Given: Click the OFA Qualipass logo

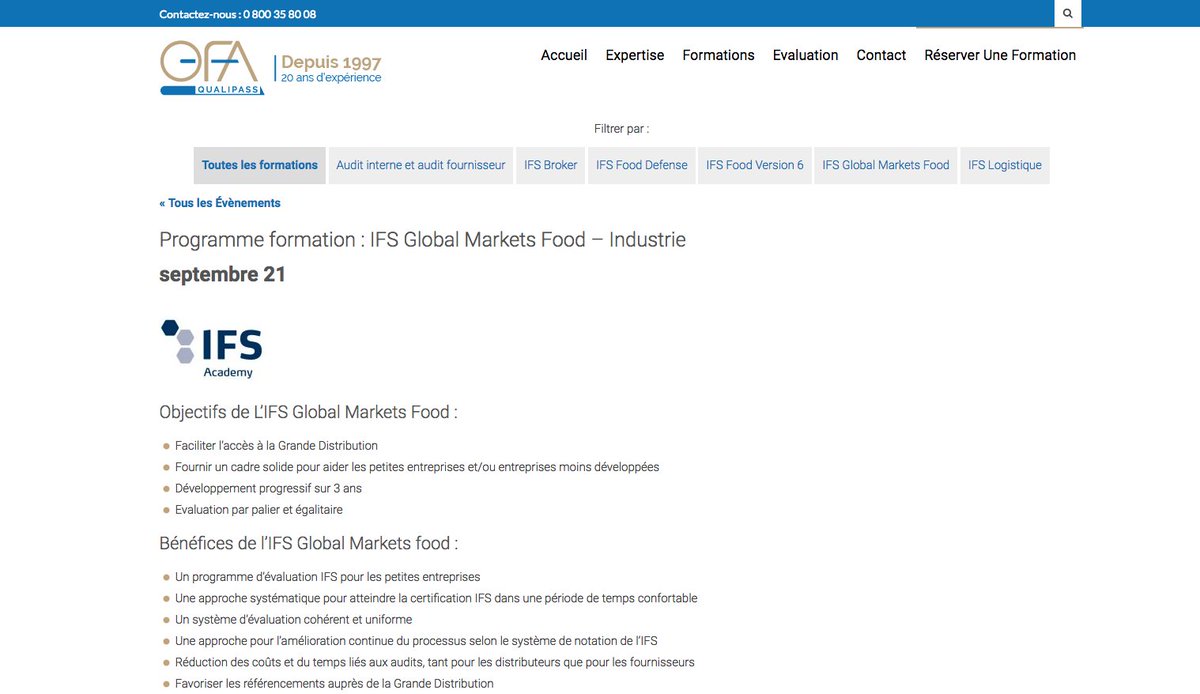Looking at the screenshot, I should point(212,67).
